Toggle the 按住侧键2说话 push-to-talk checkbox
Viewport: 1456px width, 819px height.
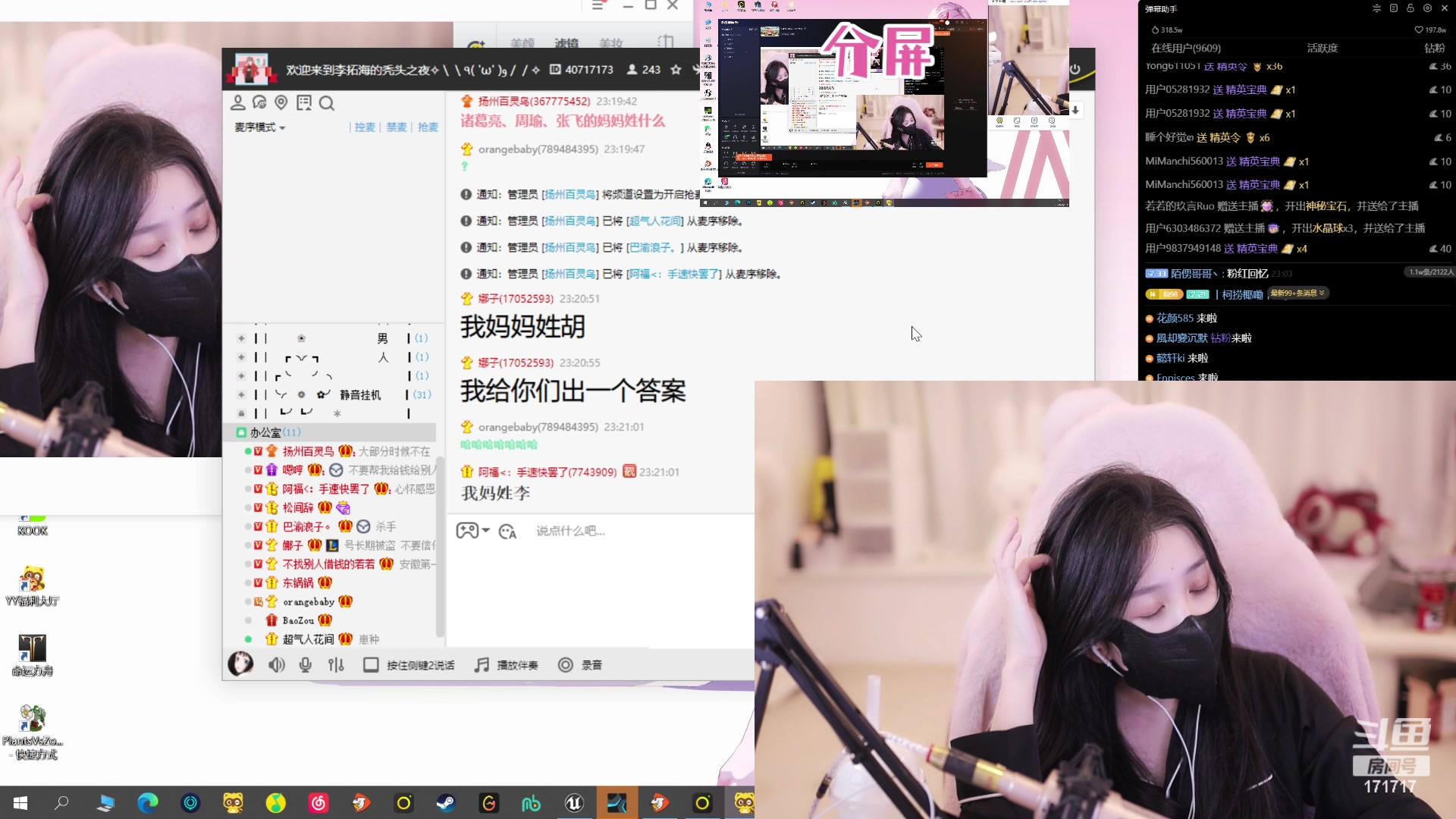[x=372, y=664]
